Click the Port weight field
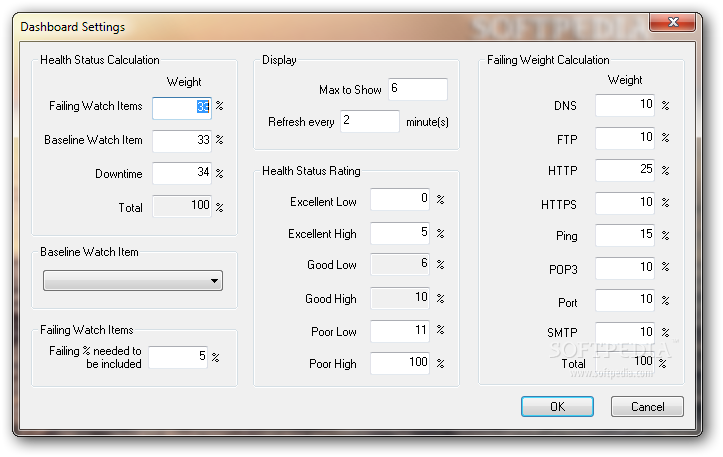The width and height of the screenshot is (723, 457). pyautogui.click(x=625, y=300)
